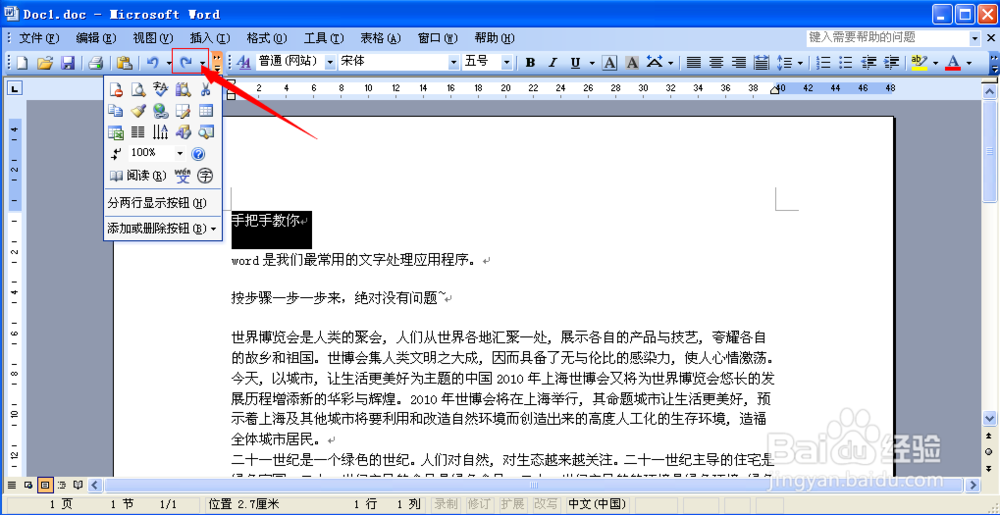Click the 改写 overtype indicator in status bar

[x=545, y=504]
